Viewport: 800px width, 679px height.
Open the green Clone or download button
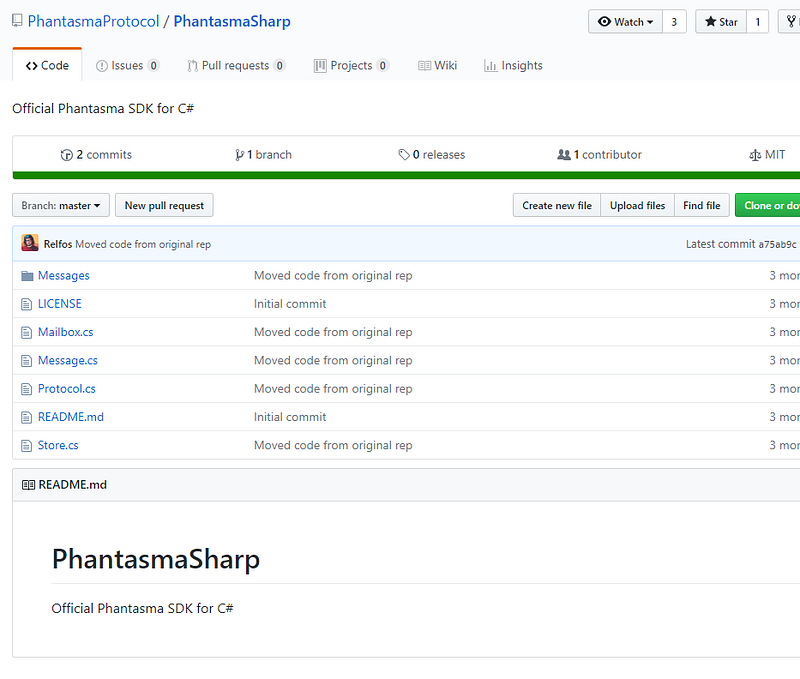click(x=767, y=205)
